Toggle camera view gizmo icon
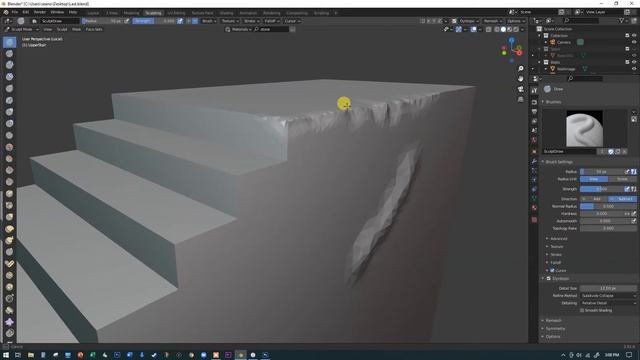The height and width of the screenshot is (360, 640). coord(520,89)
